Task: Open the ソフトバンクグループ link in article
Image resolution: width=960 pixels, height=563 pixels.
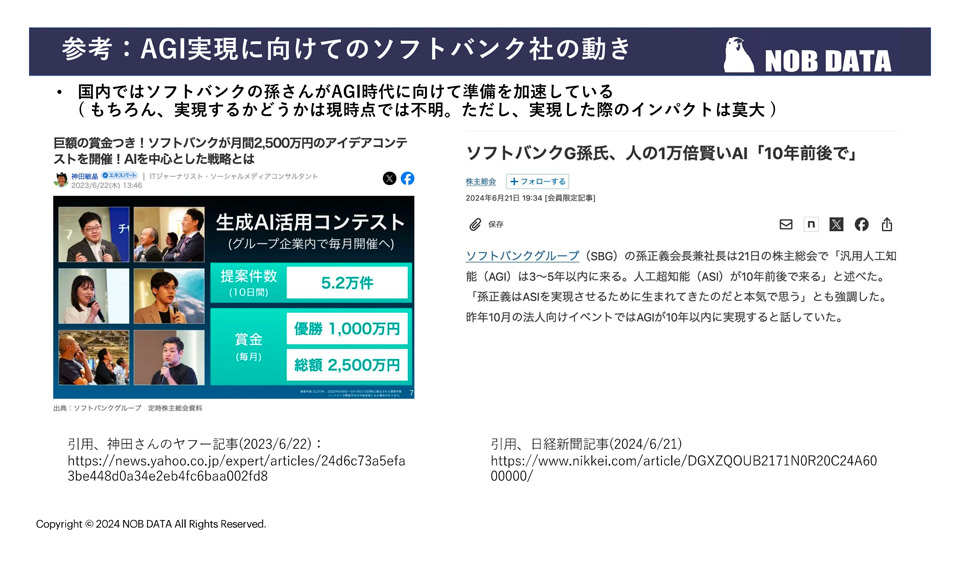Action: click(x=522, y=256)
